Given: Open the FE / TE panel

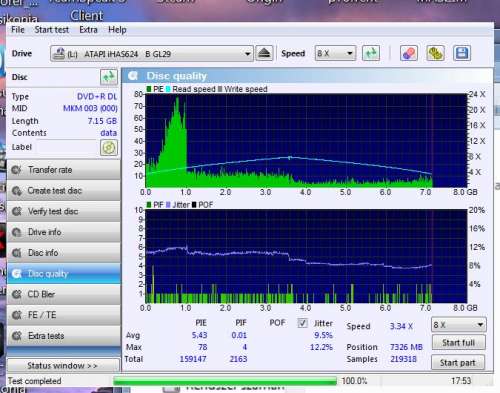Looking at the screenshot, I should pos(64,315).
